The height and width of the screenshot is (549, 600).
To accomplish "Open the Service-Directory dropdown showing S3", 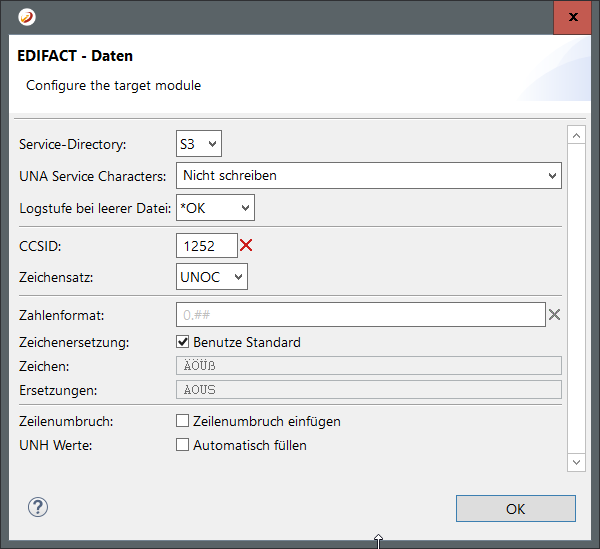I will [198, 145].
